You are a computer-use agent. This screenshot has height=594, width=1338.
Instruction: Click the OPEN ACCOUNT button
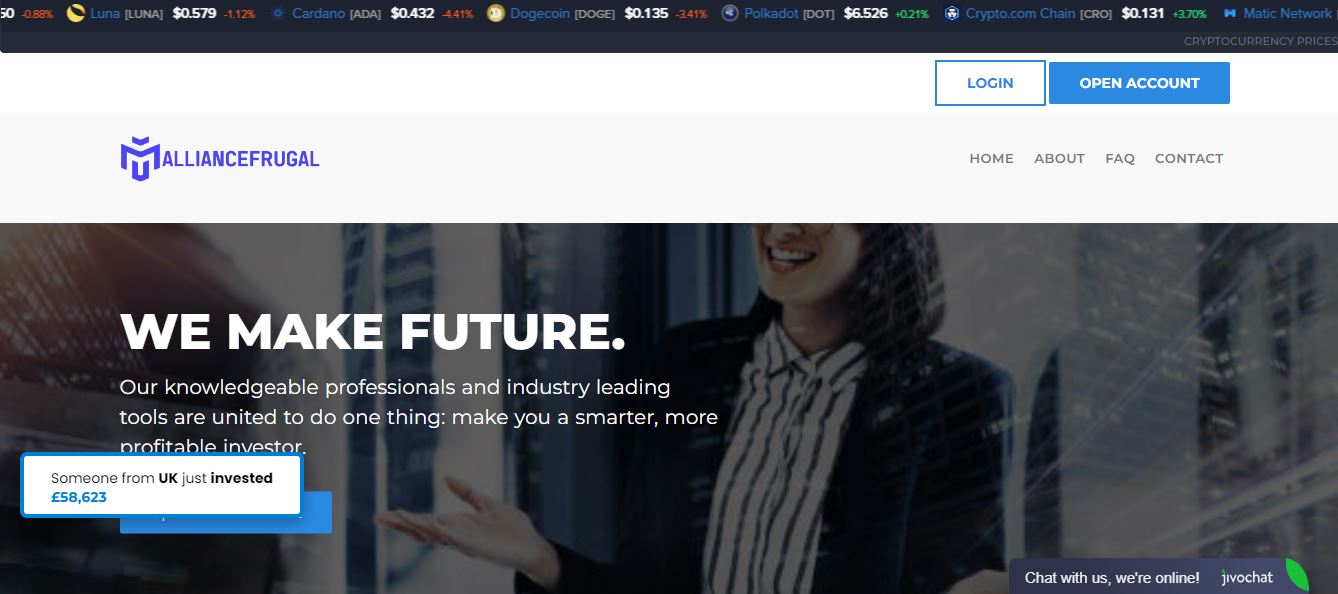[x=1139, y=83]
